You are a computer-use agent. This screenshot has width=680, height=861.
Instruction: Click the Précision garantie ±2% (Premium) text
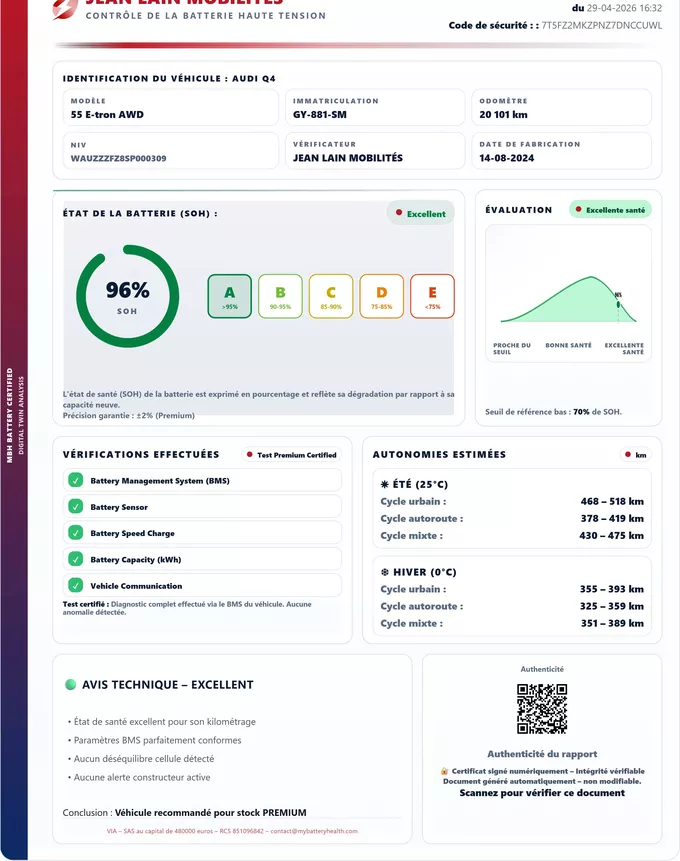pos(129,416)
